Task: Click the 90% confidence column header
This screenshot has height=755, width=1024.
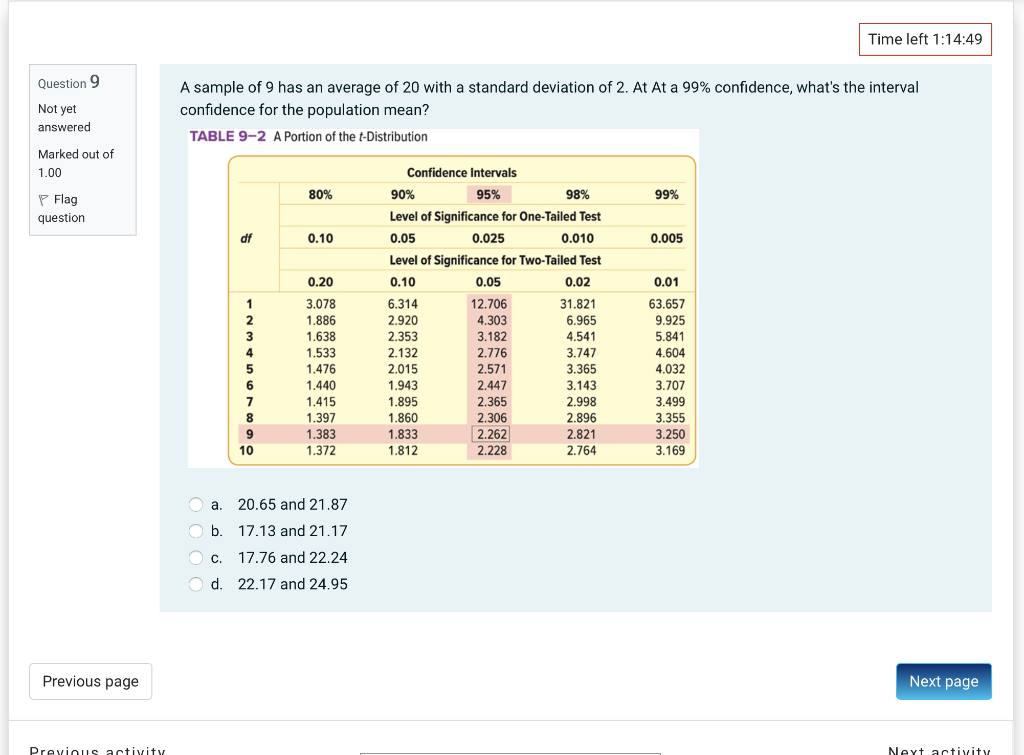Action: pyautogui.click(x=402, y=195)
